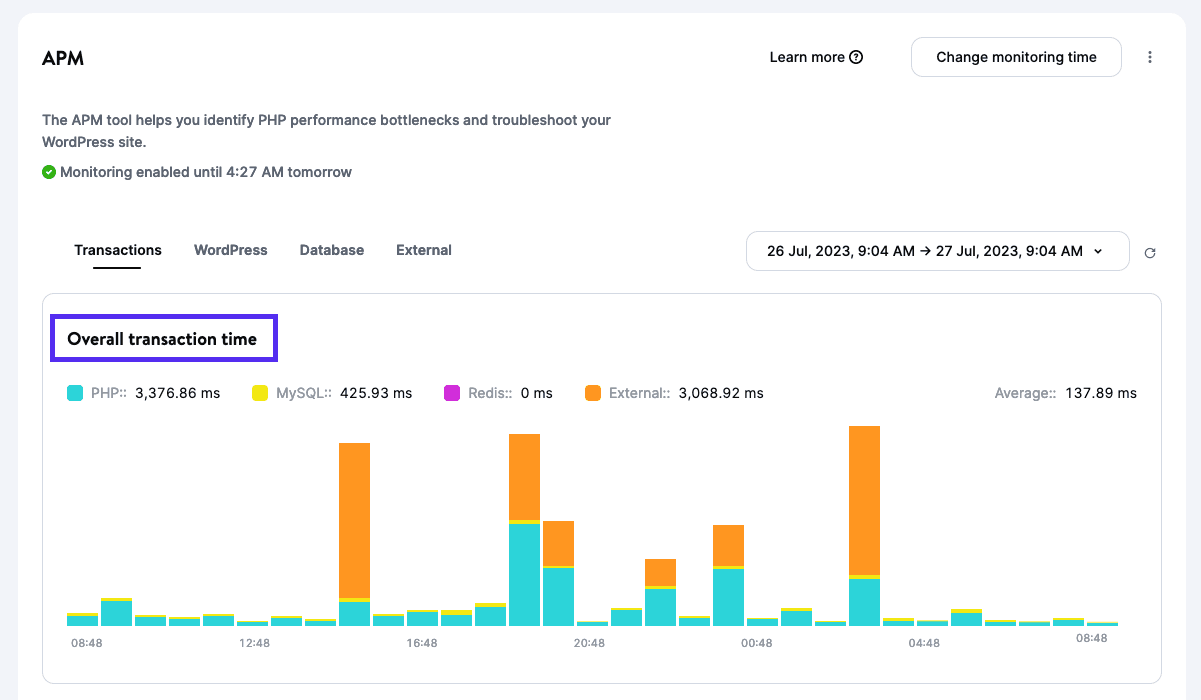1201x700 pixels.
Task: Click the refresh icon beside the date range
Action: 1150,253
